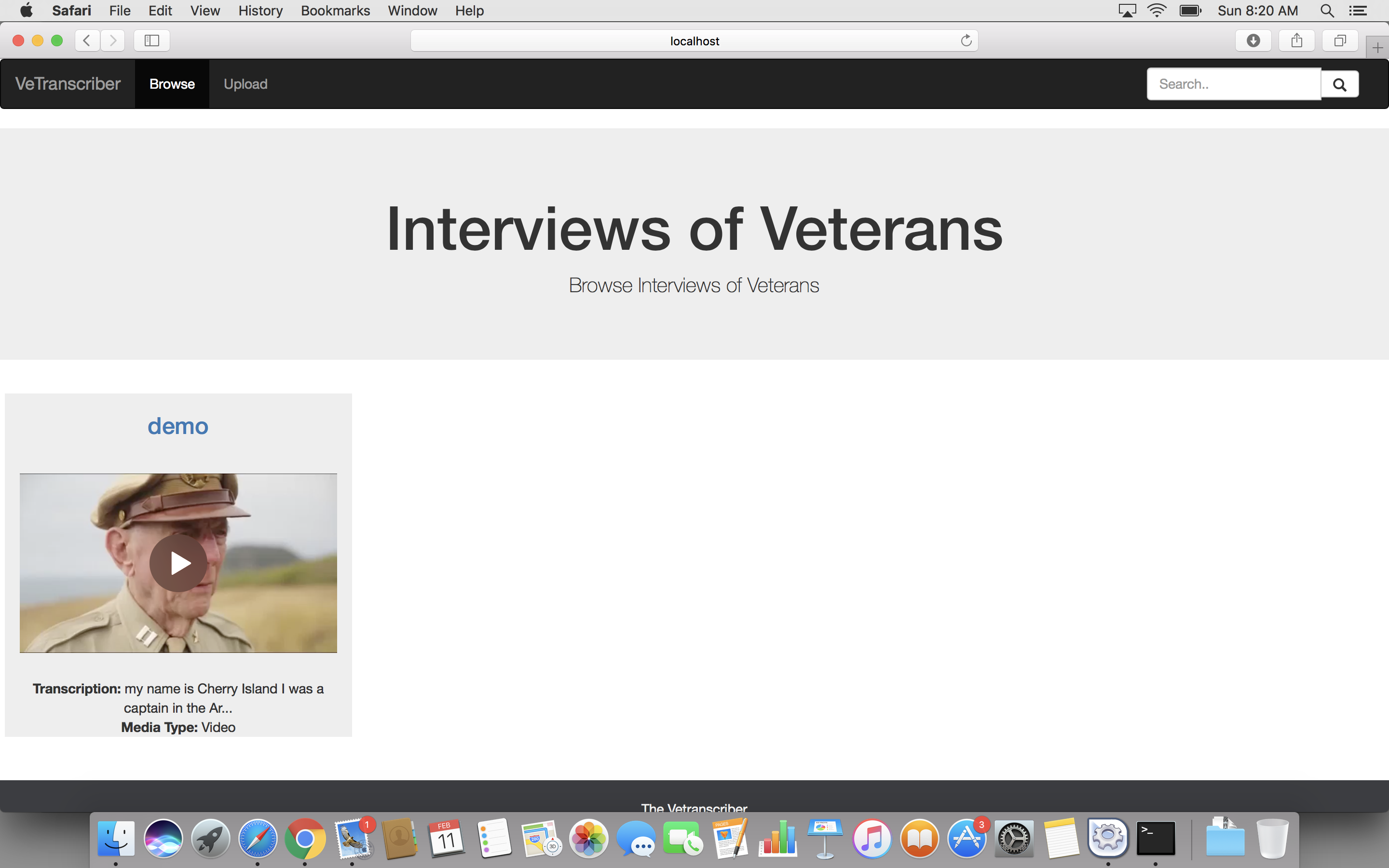Screen dimensions: 1389x868
Task: Click the VeTranscriber brand link
Action: pyautogui.click(x=68, y=84)
